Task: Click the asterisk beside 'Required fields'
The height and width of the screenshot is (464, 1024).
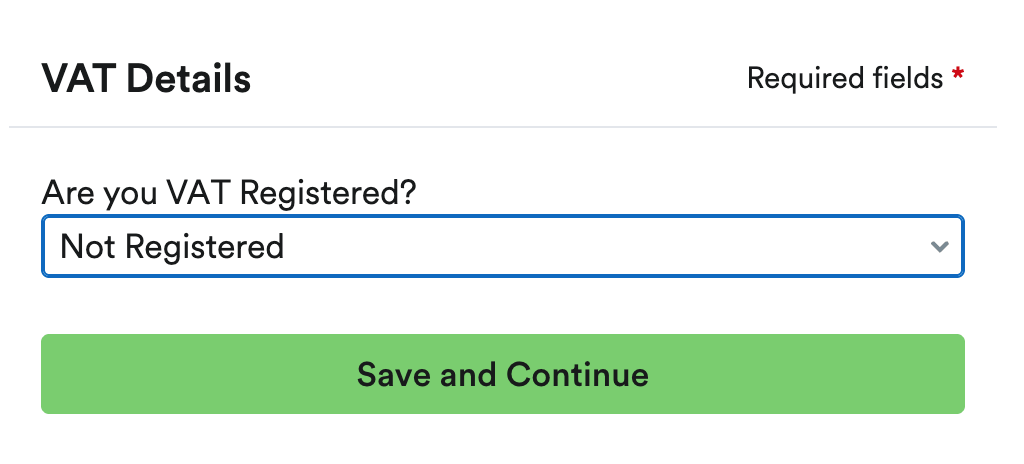Action: point(958,76)
